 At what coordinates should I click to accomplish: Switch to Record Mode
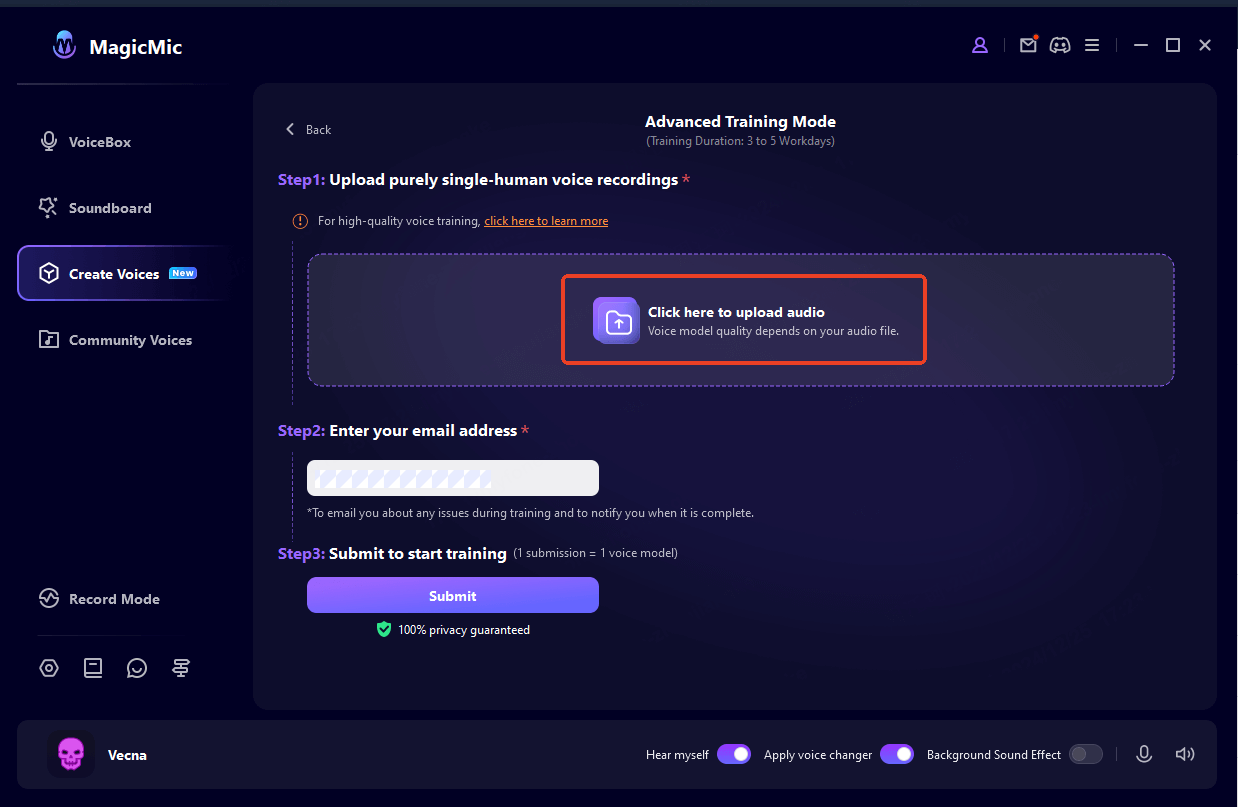[99, 599]
